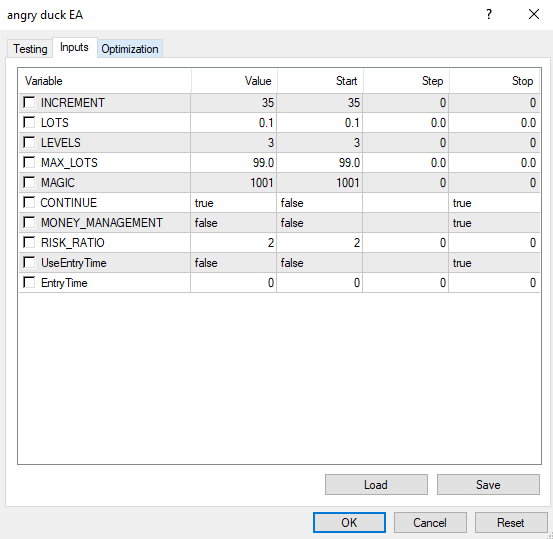
Task: Tick the LOTS row checkbox
Action: pyautogui.click(x=29, y=122)
